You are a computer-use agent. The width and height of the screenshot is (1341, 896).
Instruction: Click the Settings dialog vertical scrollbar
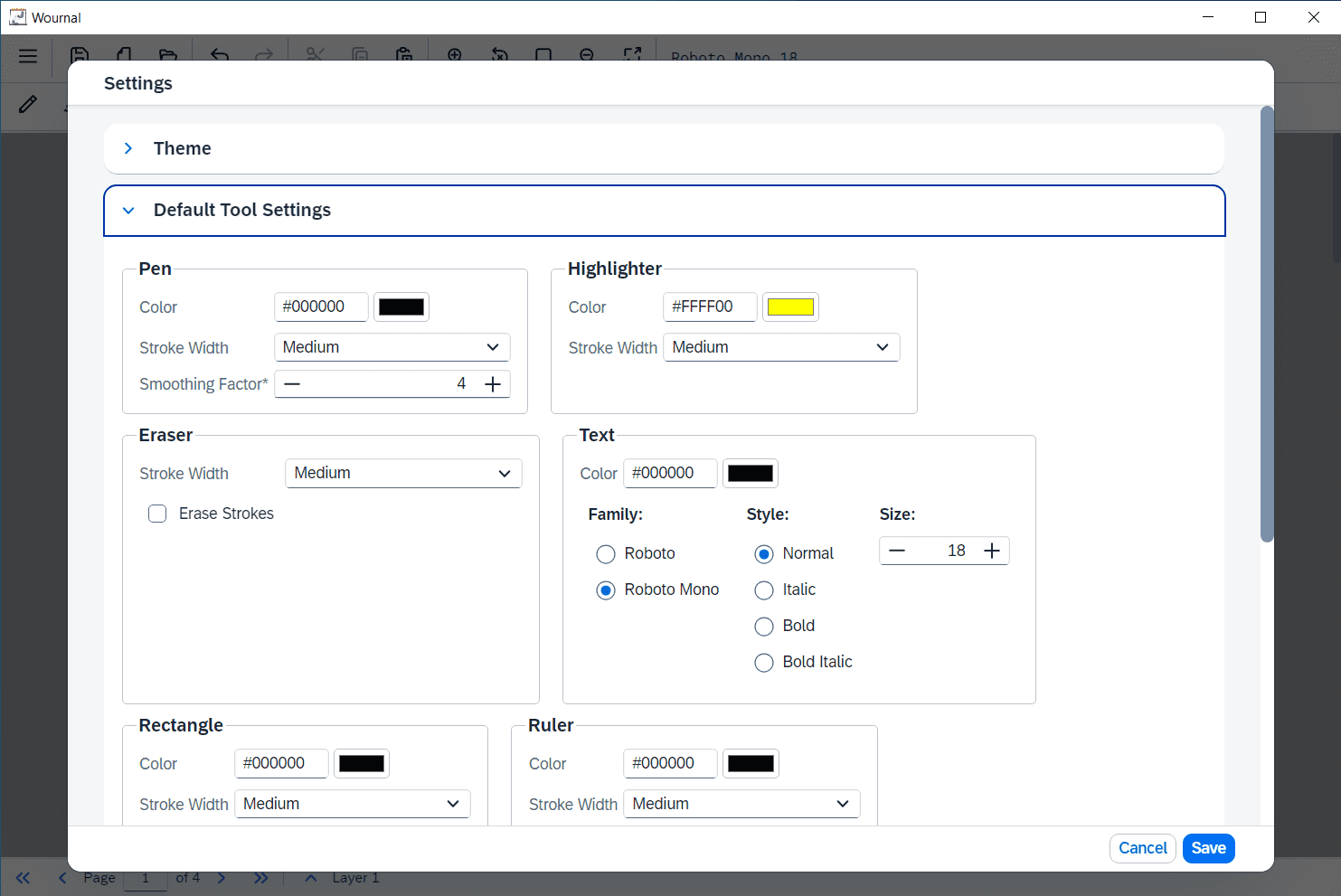click(x=1267, y=324)
